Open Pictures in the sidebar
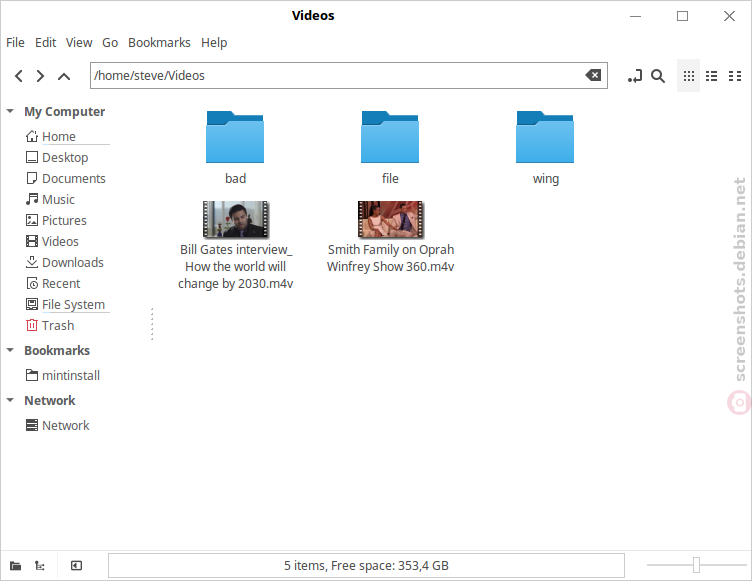This screenshot has height=581, width=752. (x=57, y=221)
